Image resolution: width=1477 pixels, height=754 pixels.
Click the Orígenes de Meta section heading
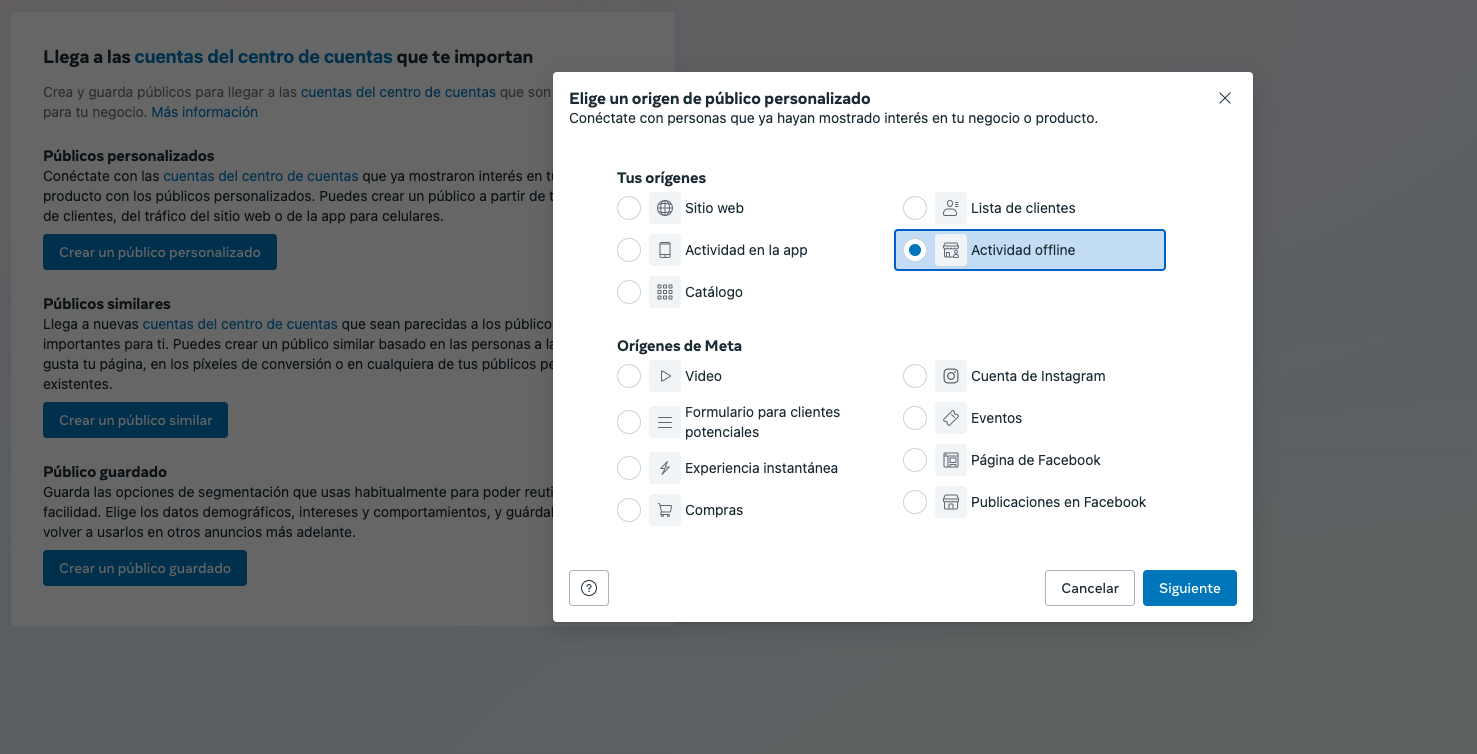[x=679, y=346]
